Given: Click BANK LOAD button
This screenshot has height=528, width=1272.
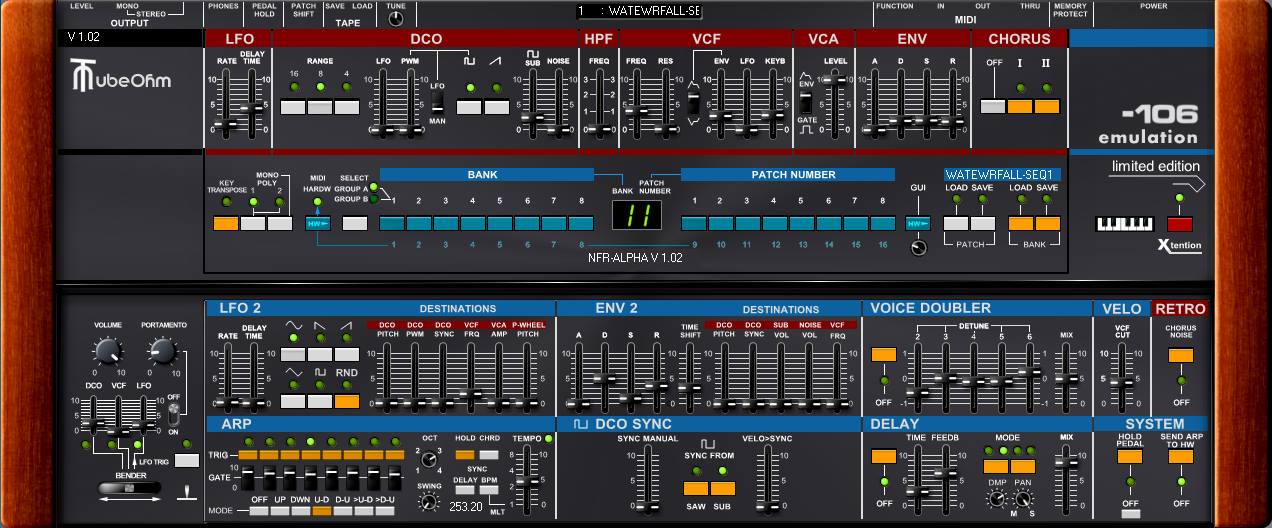Looking at the screenshot, I should pyautogui.click(x=1020, y=223).
